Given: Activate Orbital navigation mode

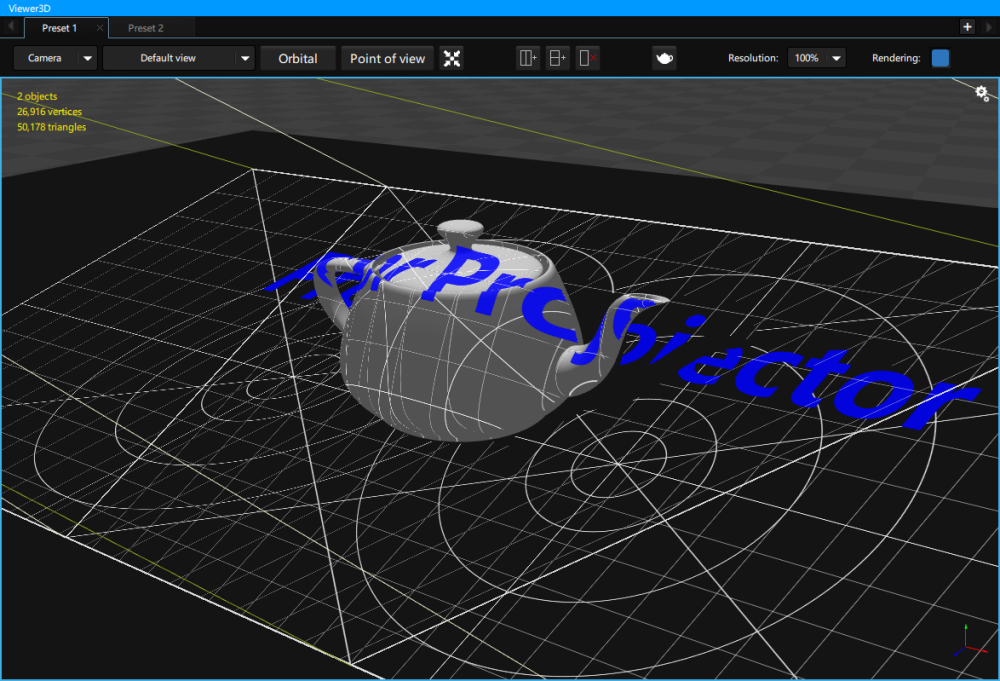Looking at the screenshot, I should click(298, 58).
